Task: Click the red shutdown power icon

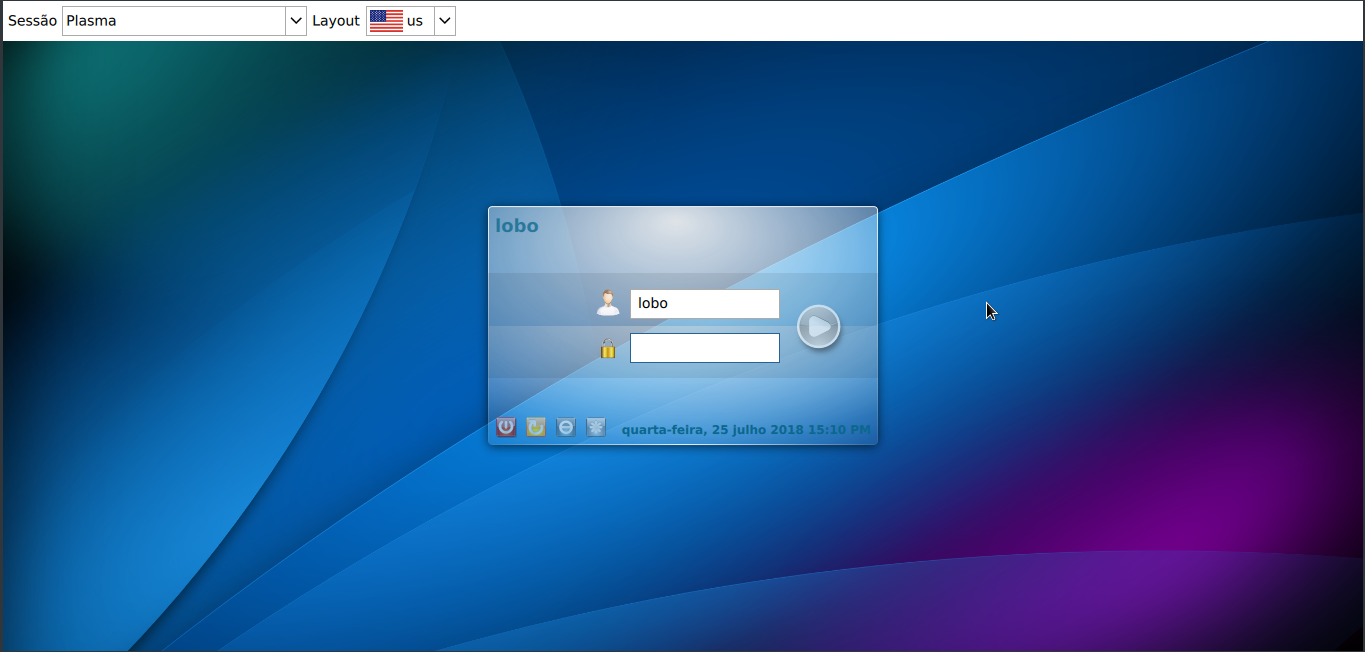Action: pyautogui.click(x=506, y=427)
